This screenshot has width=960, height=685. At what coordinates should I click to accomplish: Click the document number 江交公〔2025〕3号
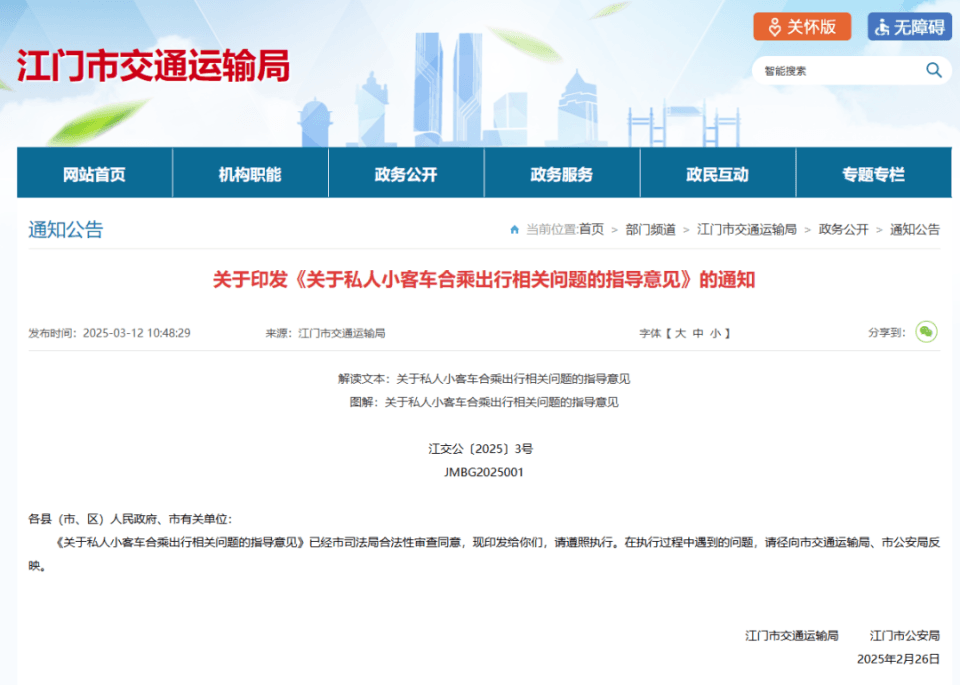point(481,449)
